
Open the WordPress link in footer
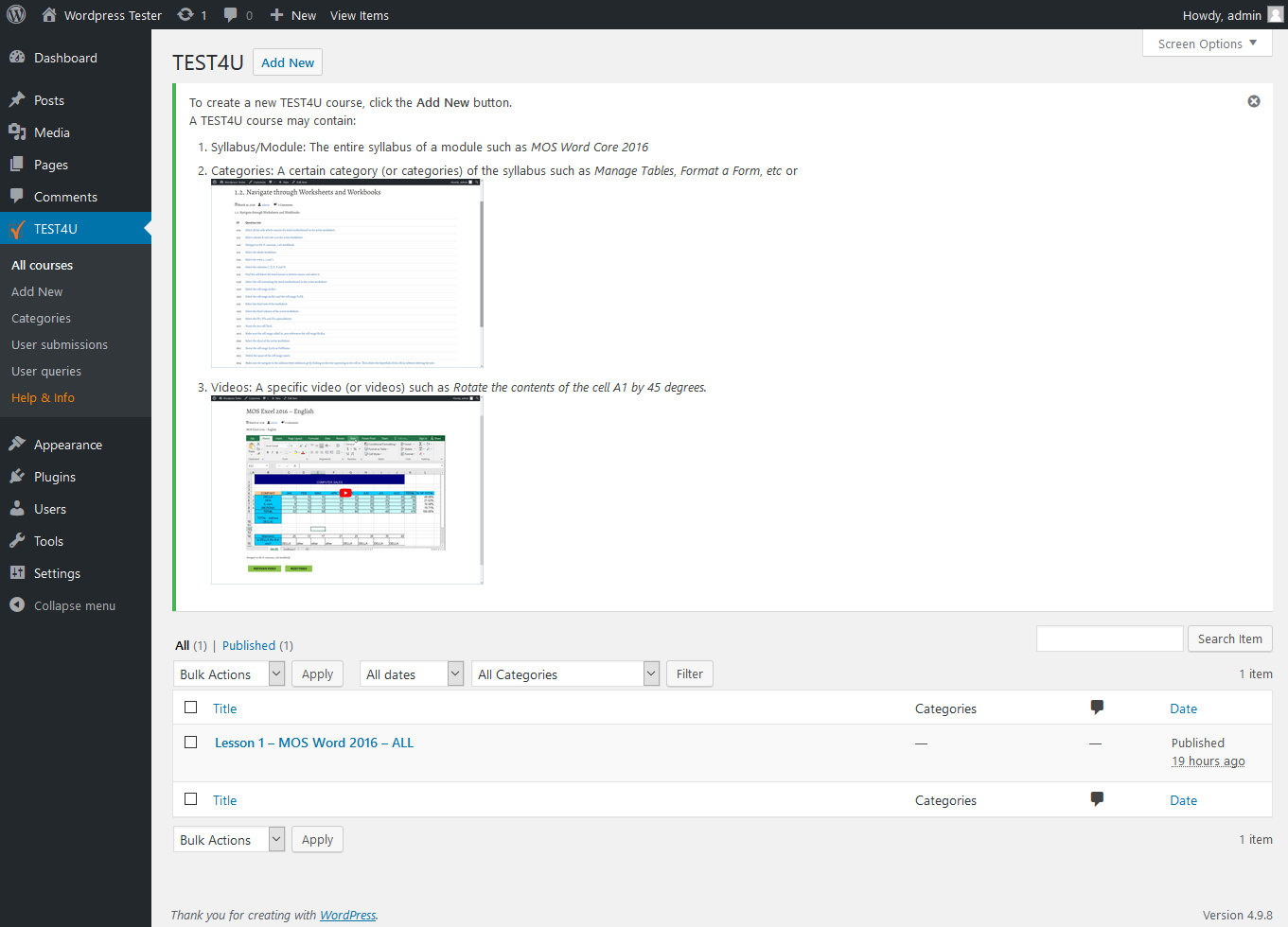coord(347,915)
